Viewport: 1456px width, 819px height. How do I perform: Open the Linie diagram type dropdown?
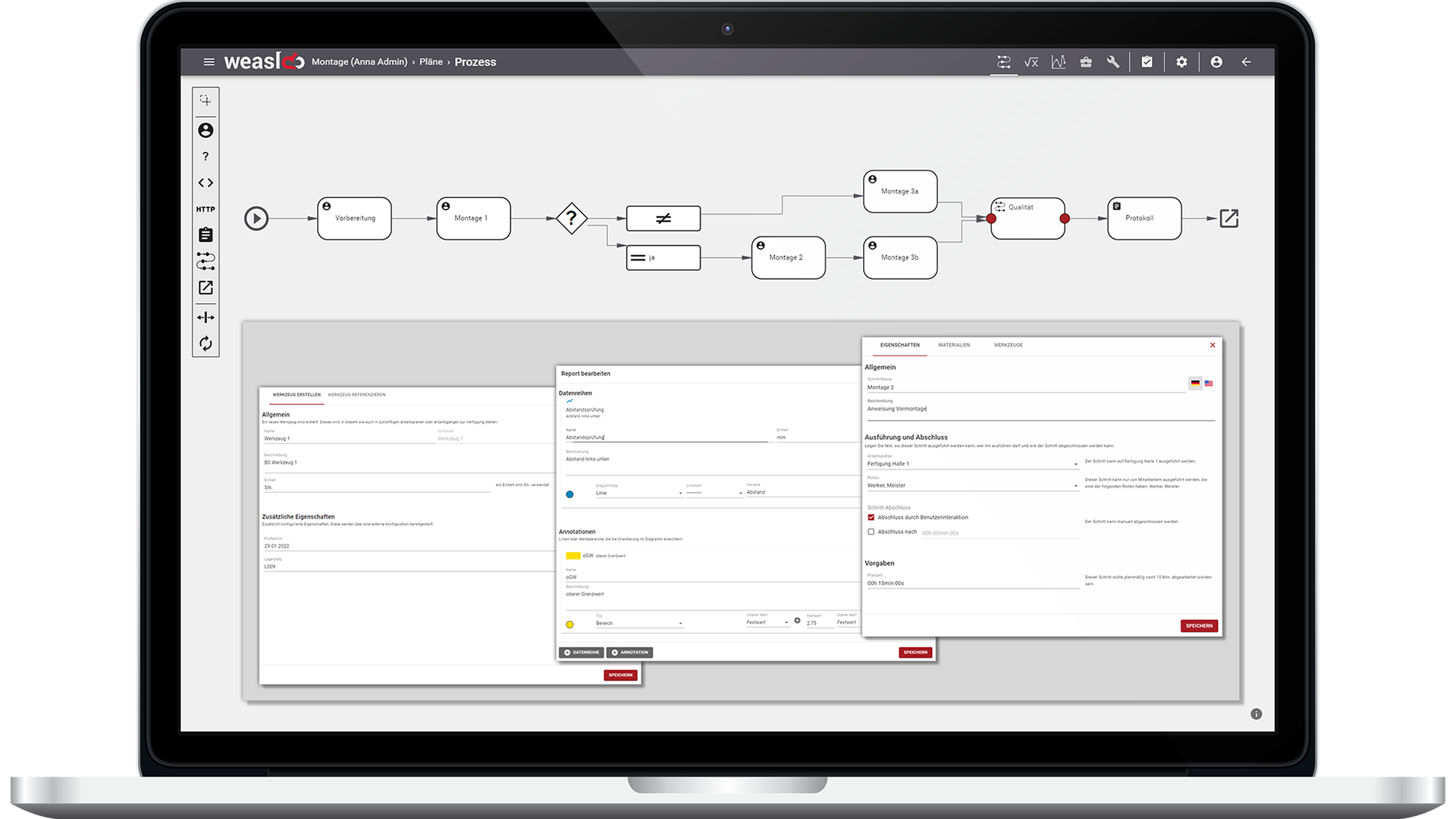click(x=680, y=494)
